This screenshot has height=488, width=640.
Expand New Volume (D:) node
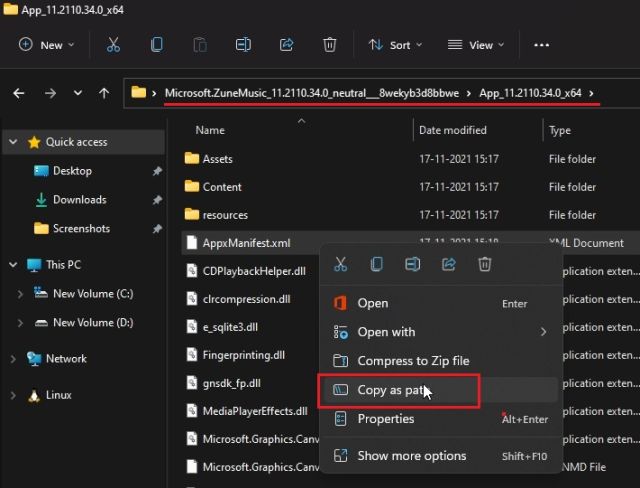[x=20, y=323]
